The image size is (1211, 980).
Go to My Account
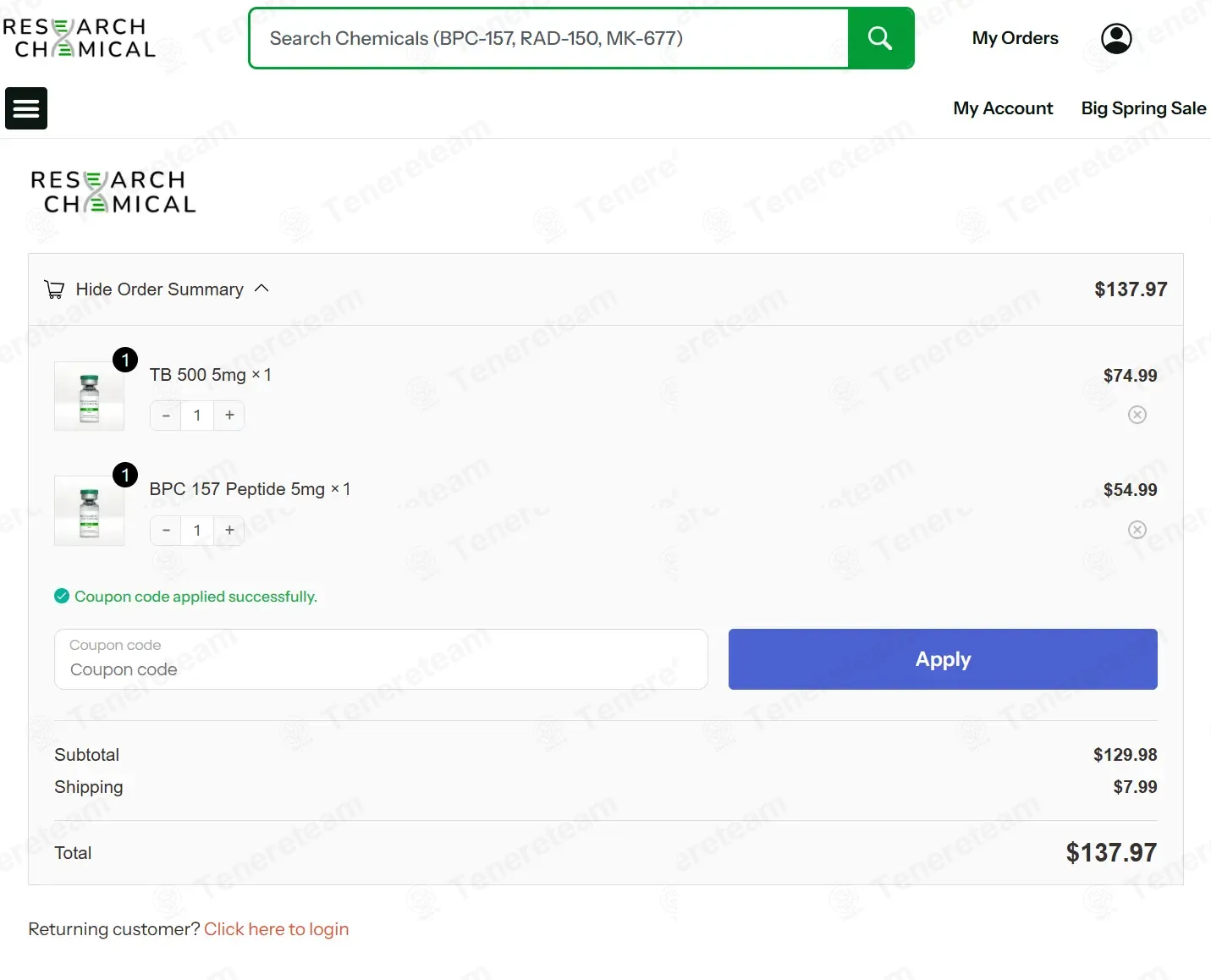click(1003, 108)
